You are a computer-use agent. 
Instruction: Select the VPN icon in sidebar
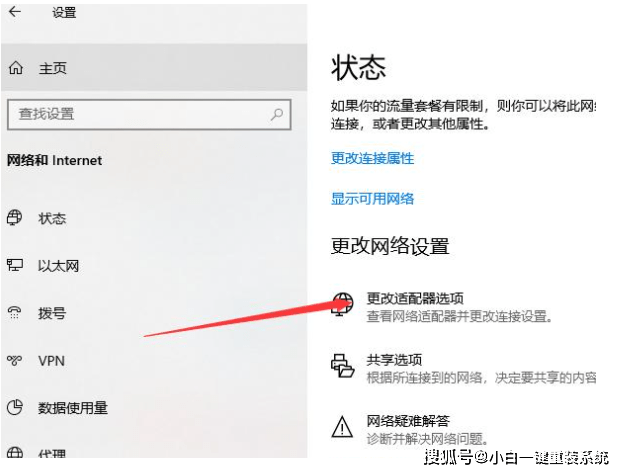click(x=15, y=360)
